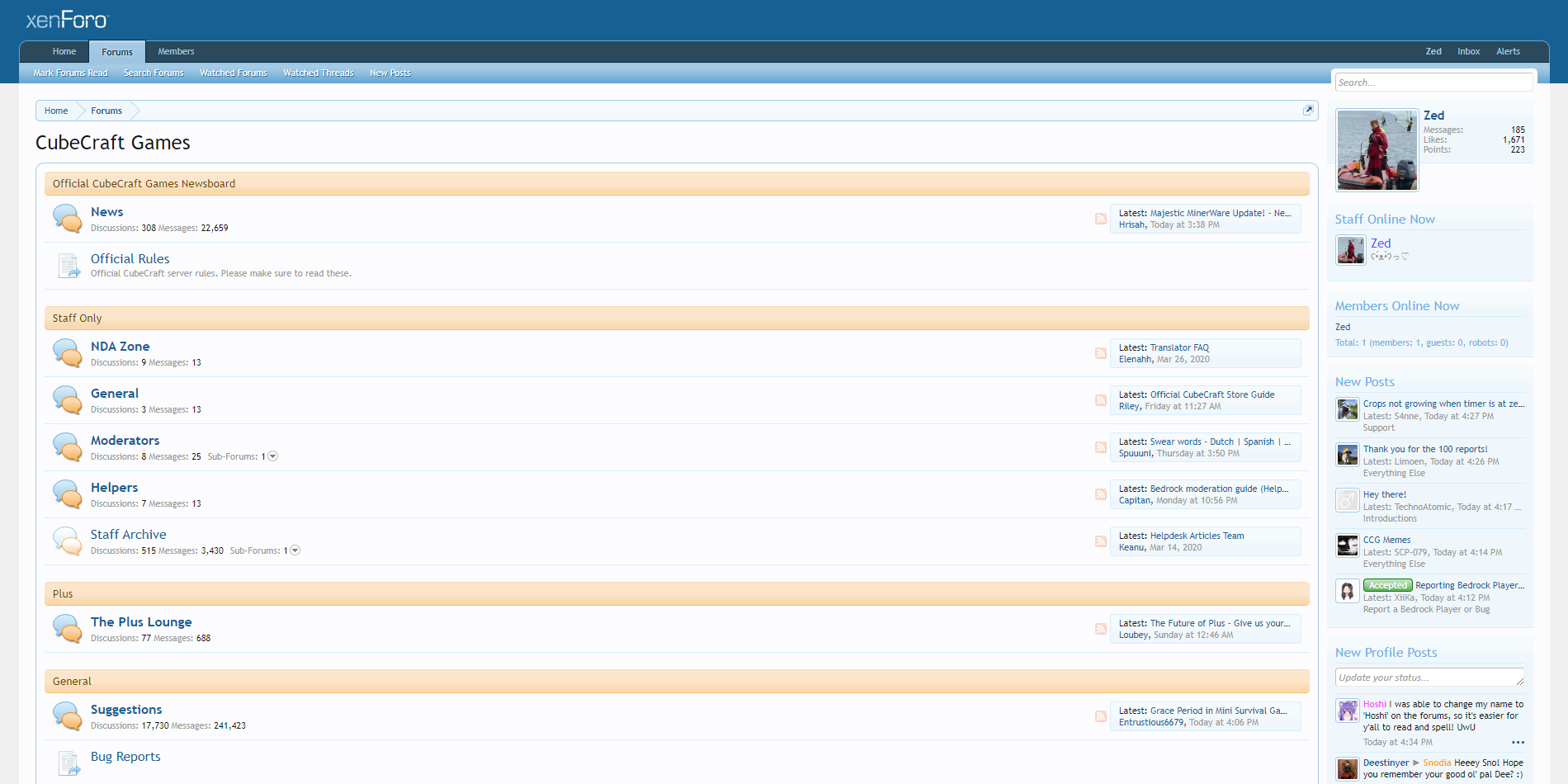Viewport: 1568px width, 784px height.
Task: Open the RSS feed for Suggestions
Action: point(1101,716)
